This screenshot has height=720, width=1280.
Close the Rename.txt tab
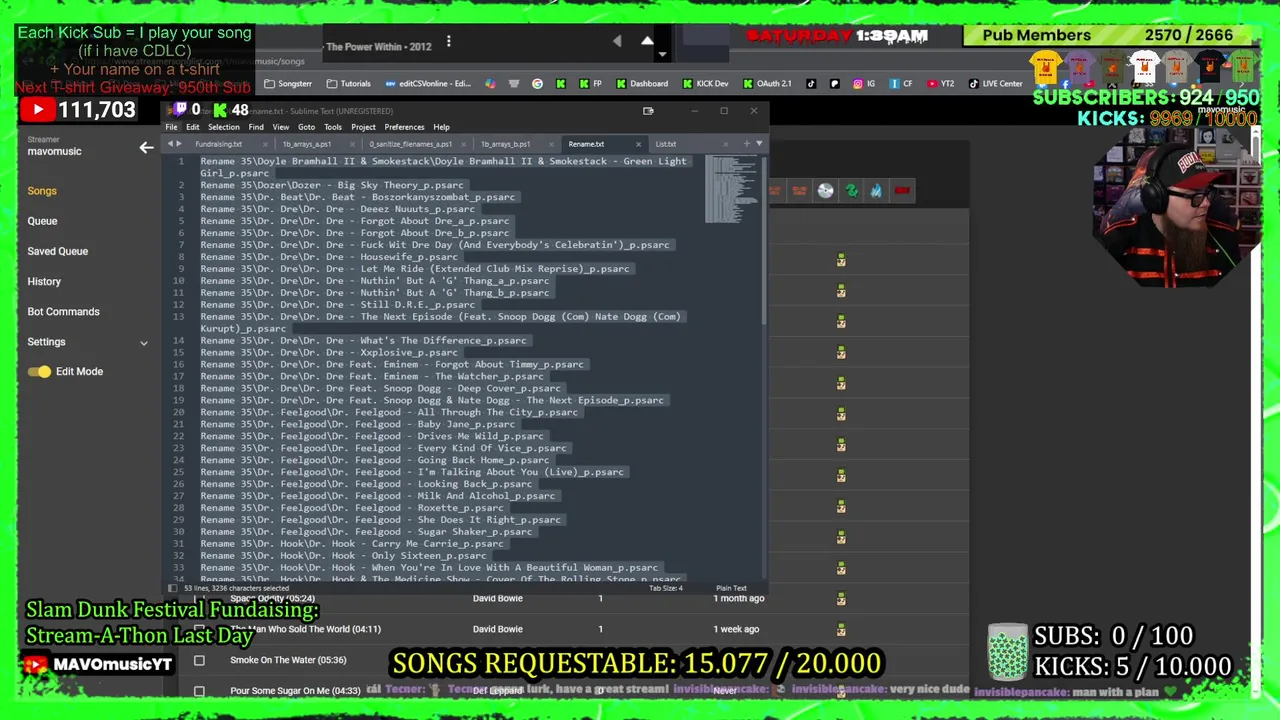coord(638,144)
